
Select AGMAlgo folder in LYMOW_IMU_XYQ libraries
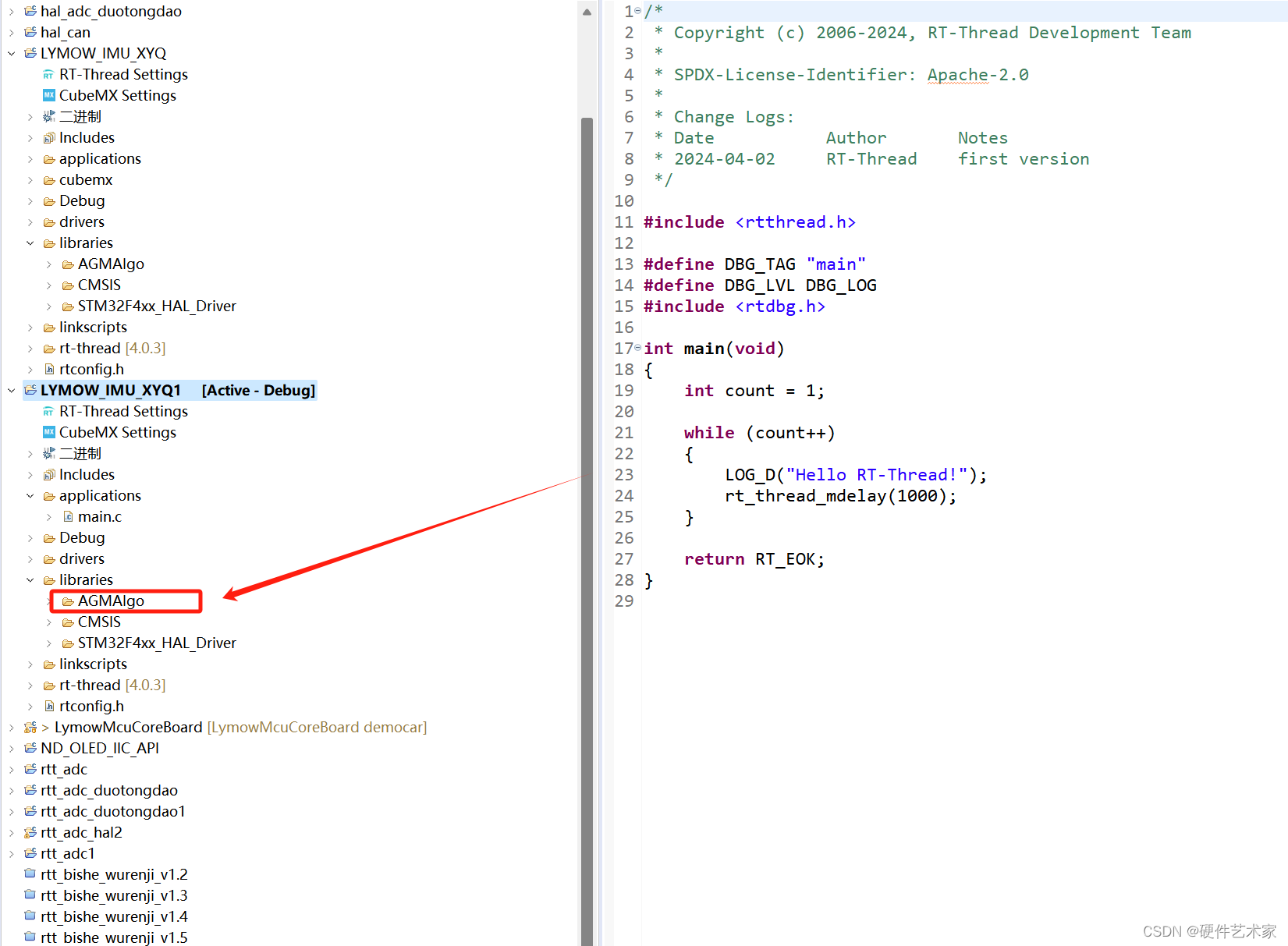(111, 264)
